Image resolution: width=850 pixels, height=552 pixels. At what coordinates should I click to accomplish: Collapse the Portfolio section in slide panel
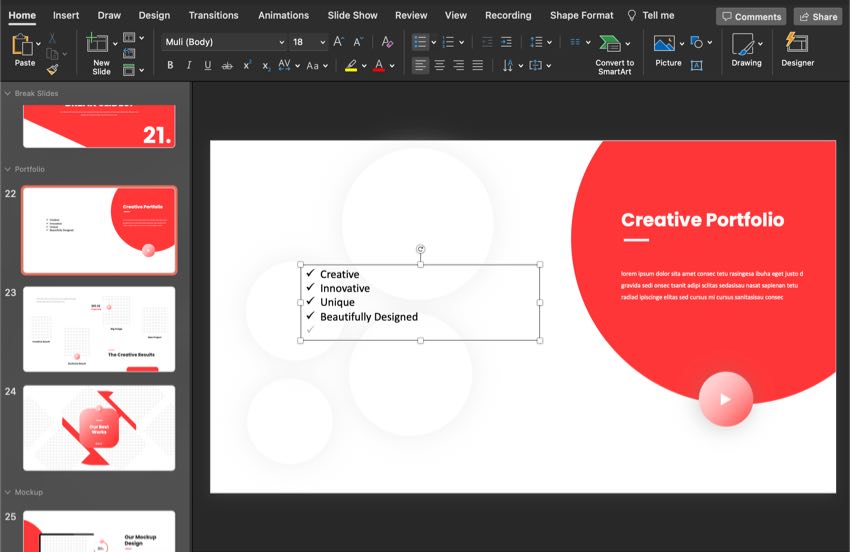(9, 169)
